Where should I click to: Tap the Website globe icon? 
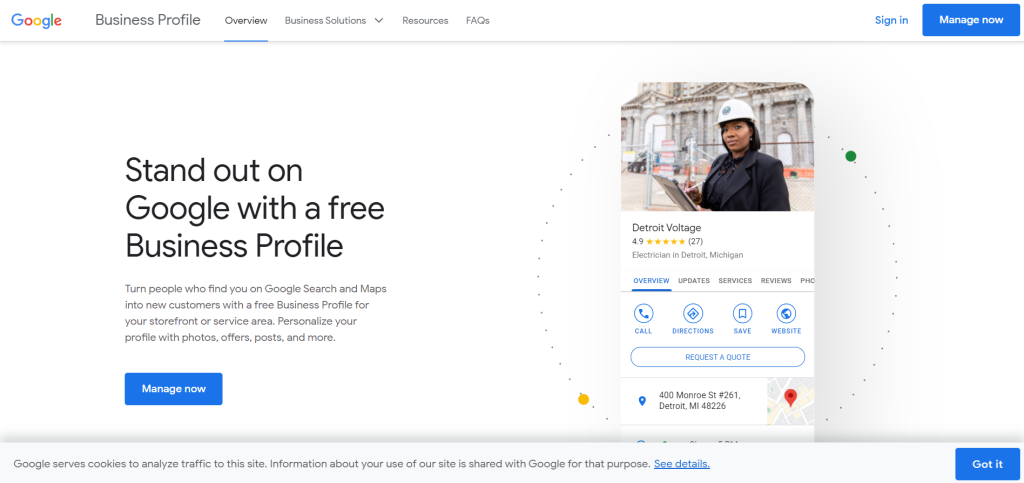(x=786, y=314)
